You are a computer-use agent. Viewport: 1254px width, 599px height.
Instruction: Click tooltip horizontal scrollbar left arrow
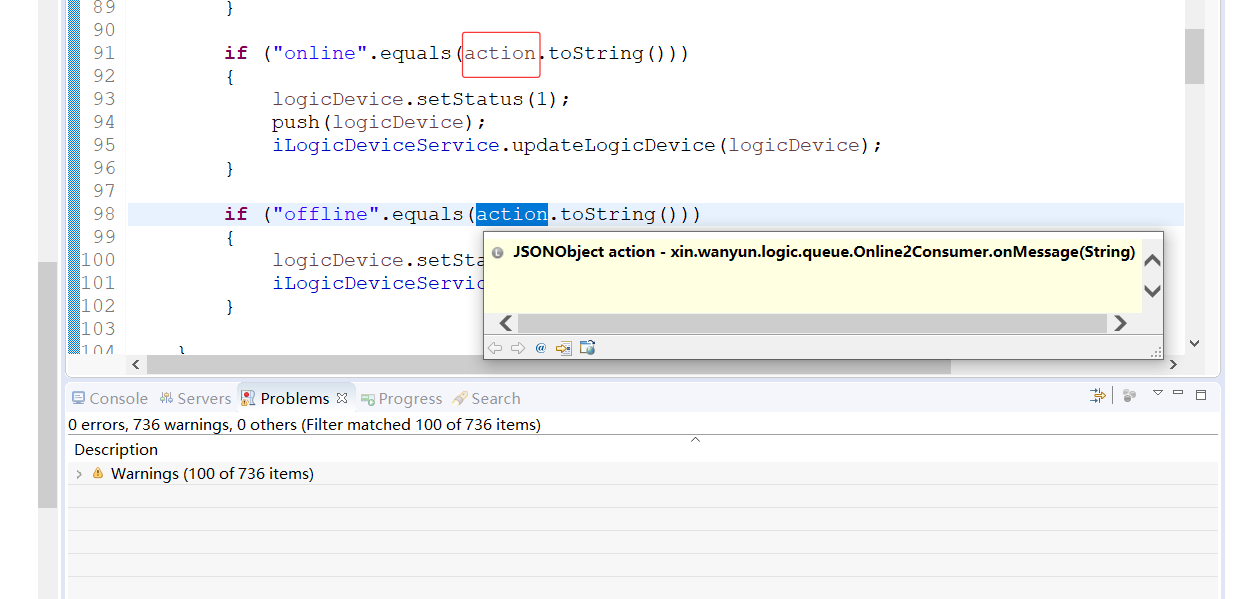[x=506, y=323]
